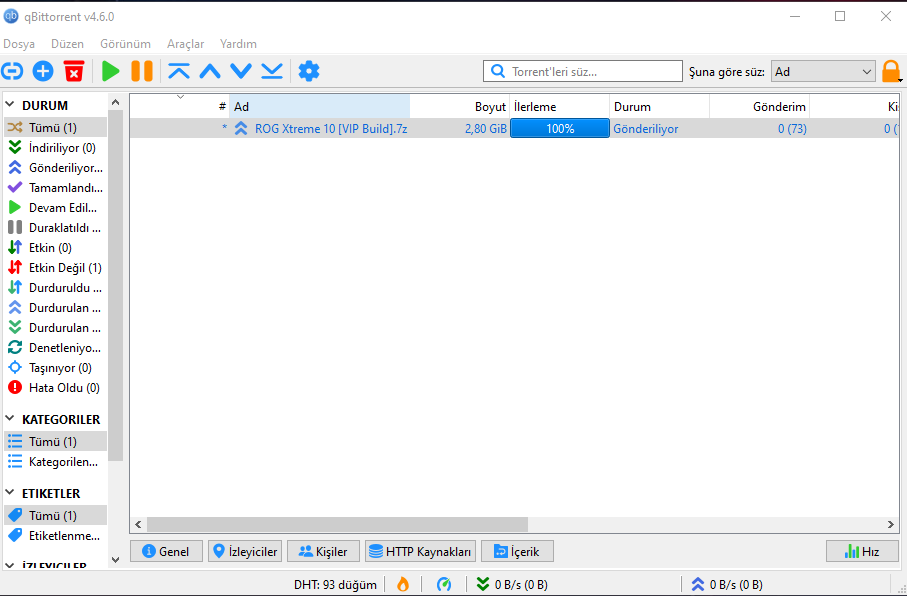Click the download speed 0 B/s indicator
This screenshot has width=907, height=596.
511,584
